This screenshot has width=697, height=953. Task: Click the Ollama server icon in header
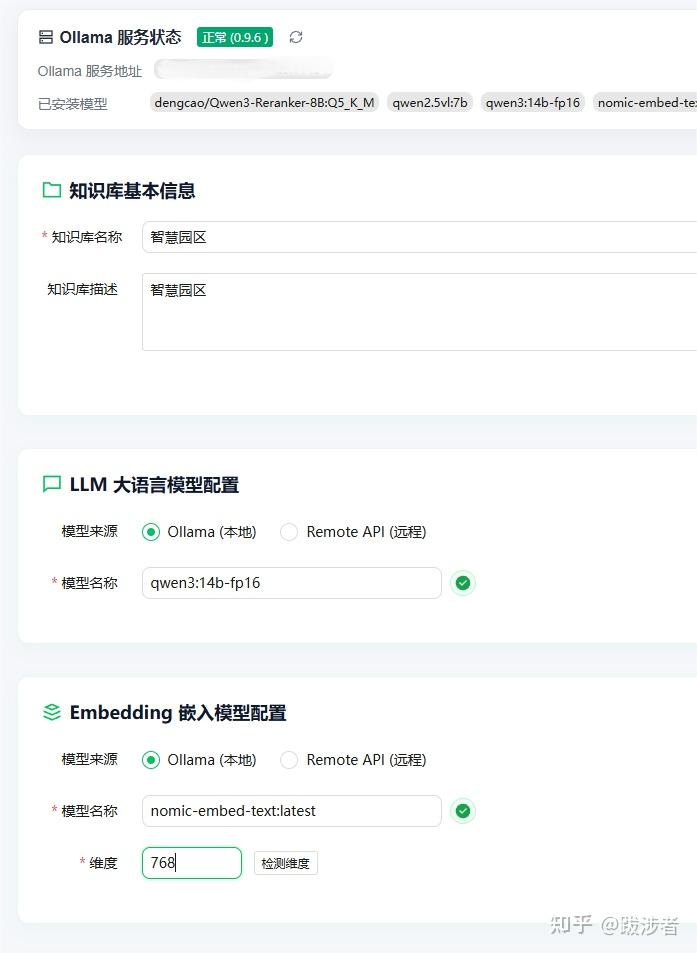point(46,37)
